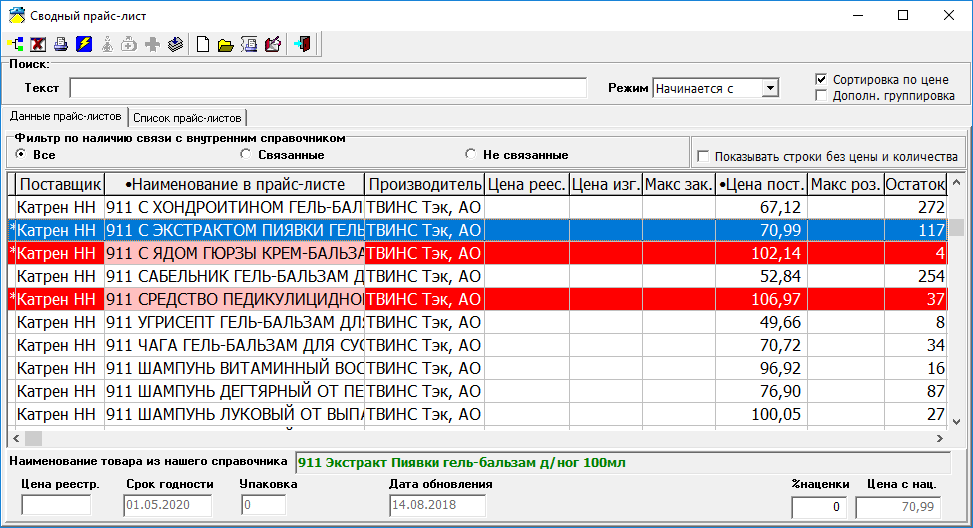Click the table's vertical scrollbar down arrow
The width and height of the screenshot is (973, 528).
tap(957, 422)
